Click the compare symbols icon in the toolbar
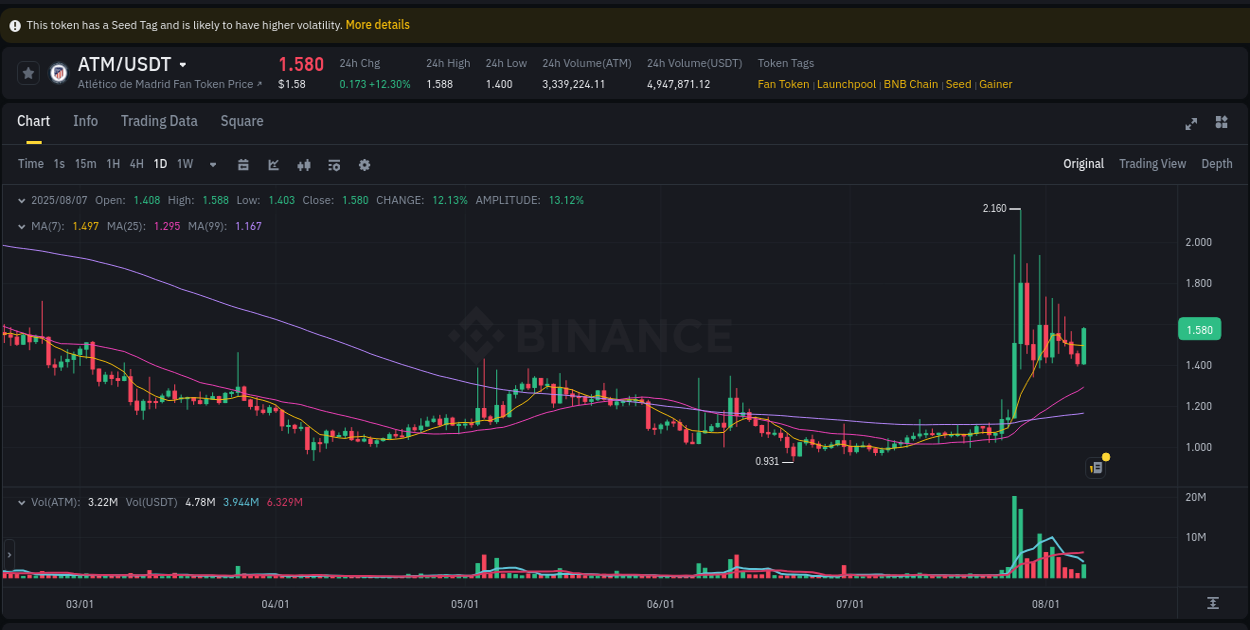The image size is (1250, 630). [x=243, y=164]
